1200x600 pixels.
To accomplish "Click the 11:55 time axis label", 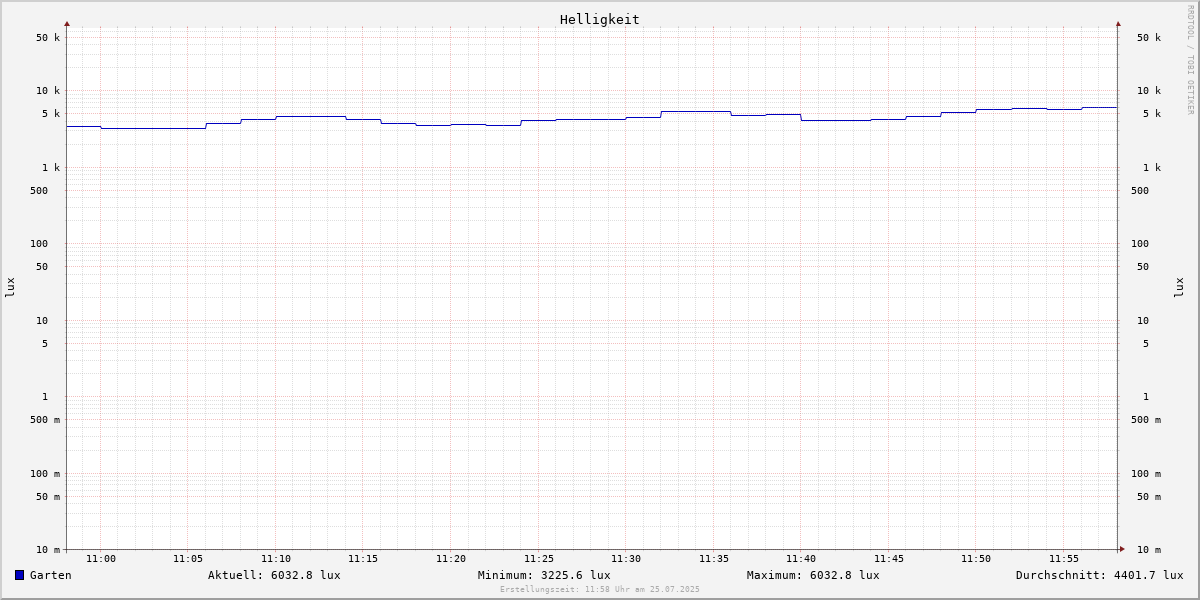I will pyautogui.click(x=1064, y=559).
